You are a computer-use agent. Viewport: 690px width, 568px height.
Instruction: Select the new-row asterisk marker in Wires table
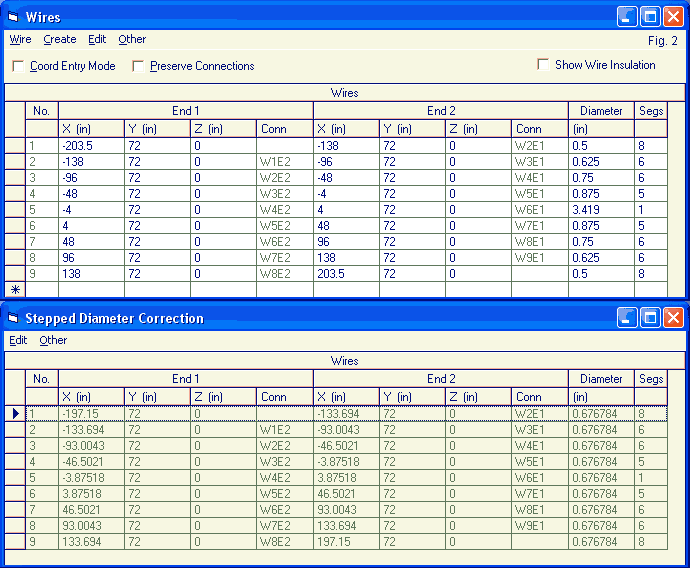(14, 289)
